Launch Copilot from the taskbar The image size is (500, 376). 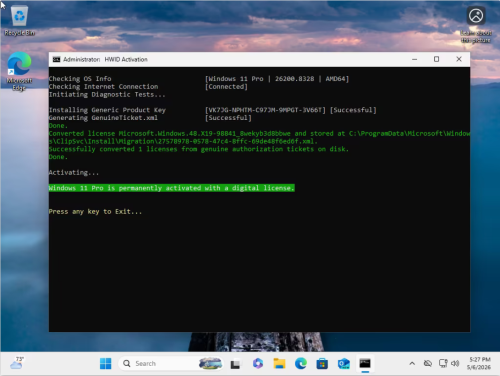pyautogui.click(x=258, y=363)
